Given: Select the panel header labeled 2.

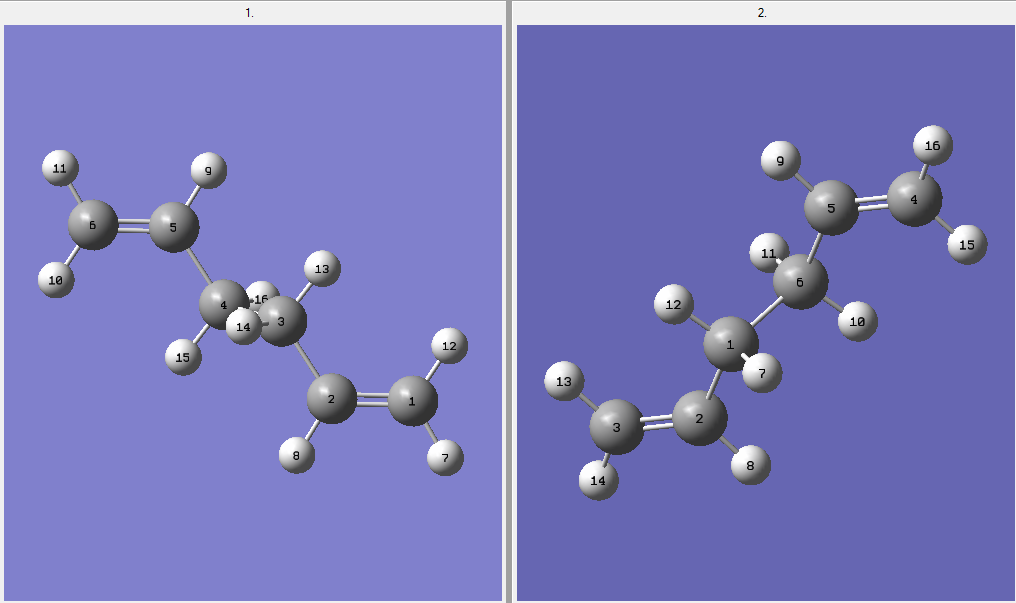Looking at the screenshot, I should [x=762, y=12].
